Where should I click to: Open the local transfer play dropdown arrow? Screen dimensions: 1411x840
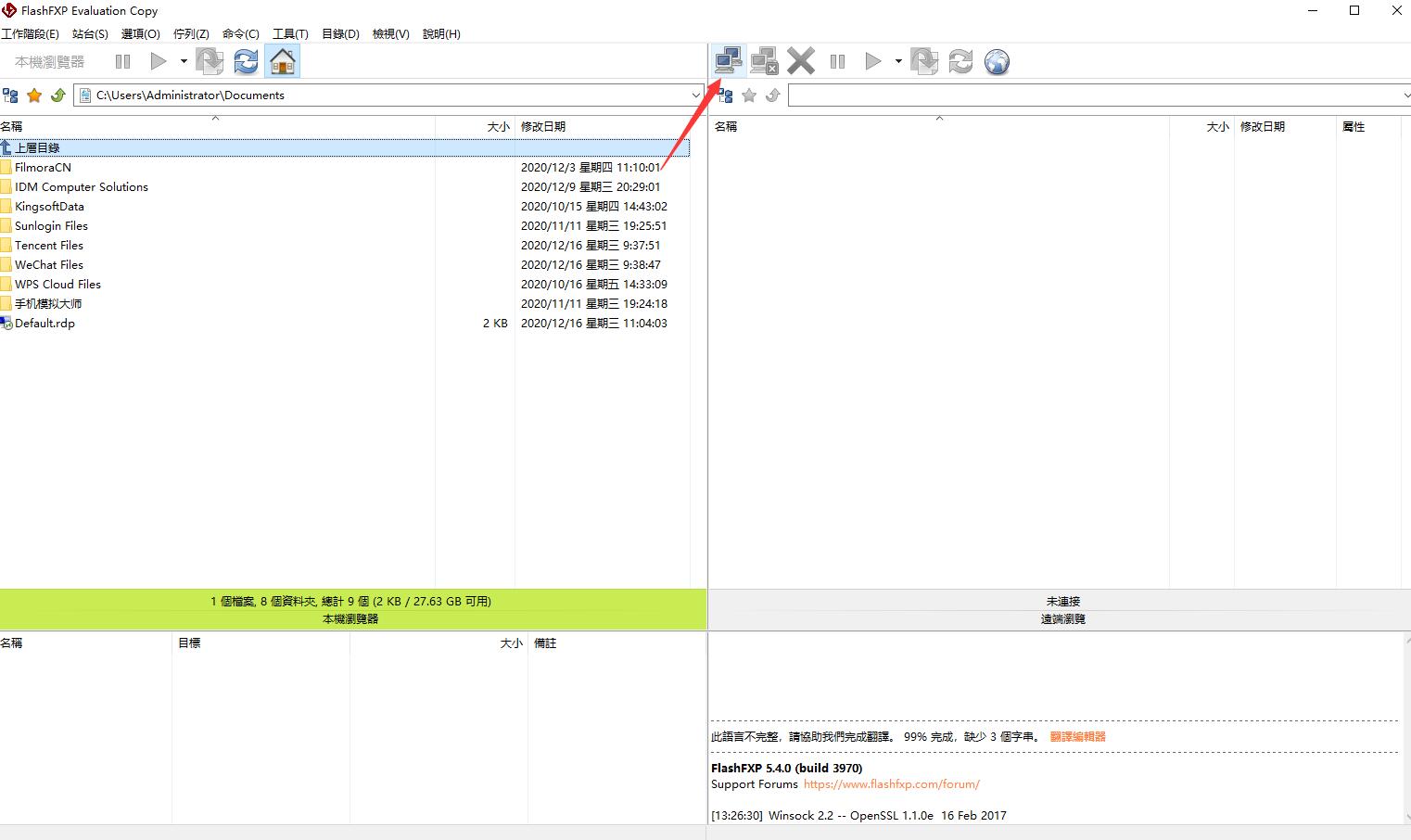click(184, 61)
